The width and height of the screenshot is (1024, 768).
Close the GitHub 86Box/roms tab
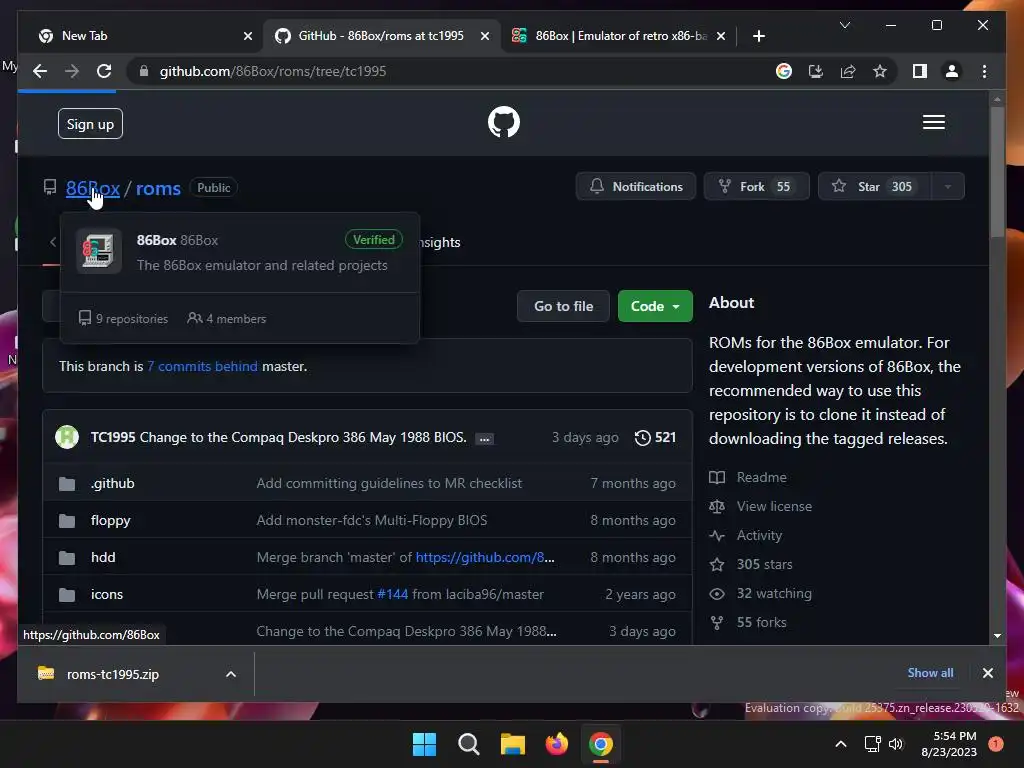click(485, 36)
